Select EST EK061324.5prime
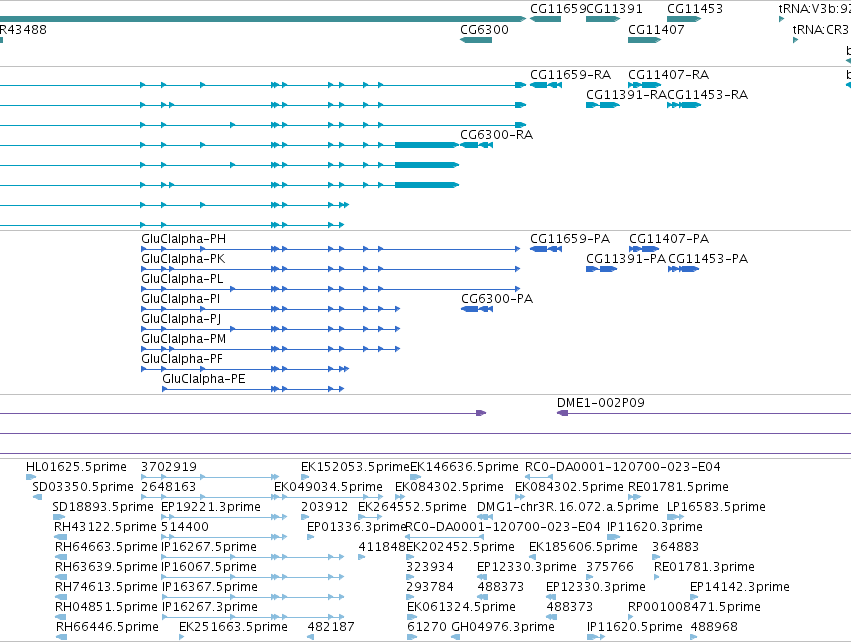Screen dimensions: 851x642 (x=461, y=607)
